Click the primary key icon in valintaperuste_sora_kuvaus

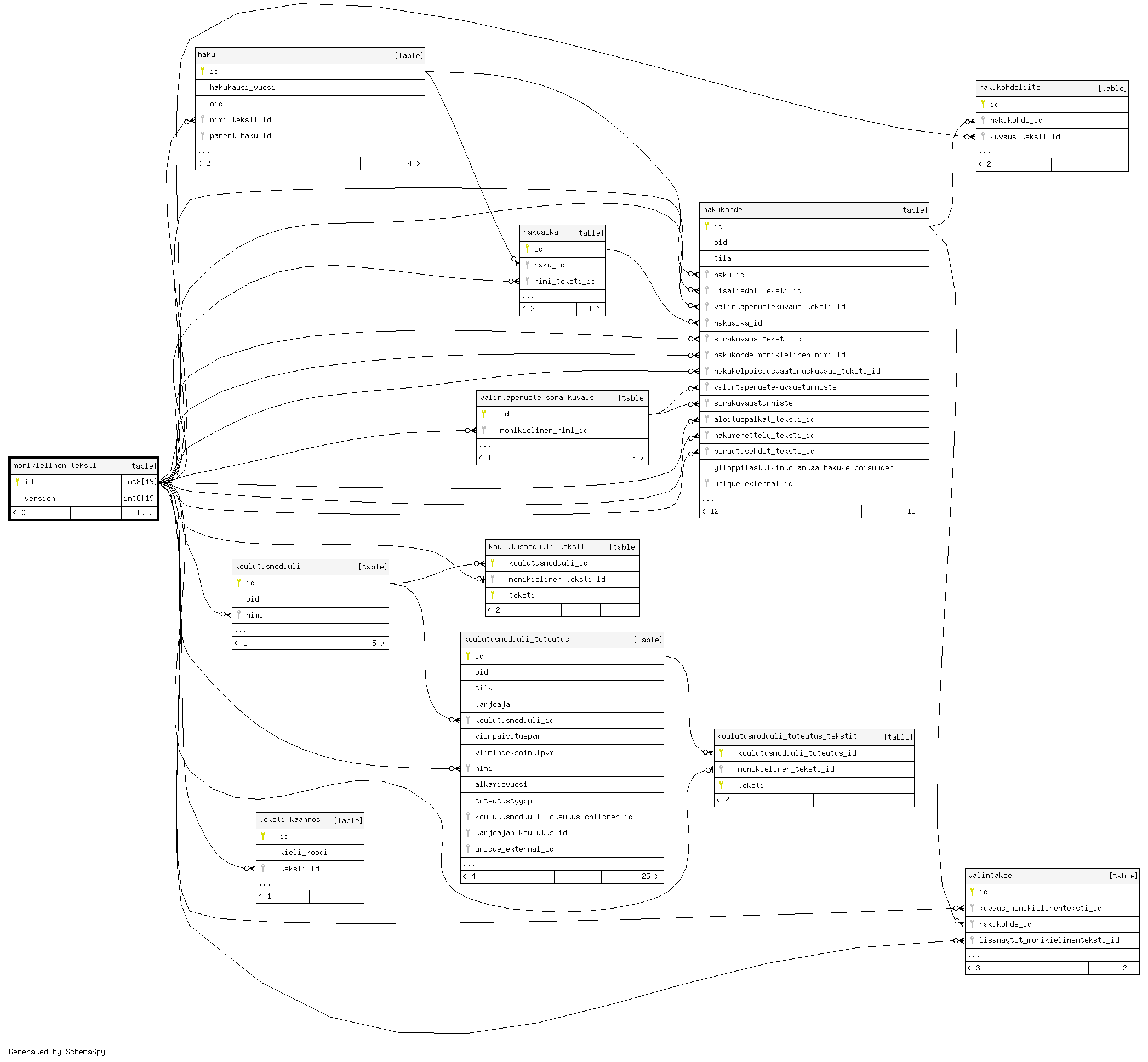(x=484, y=414)
